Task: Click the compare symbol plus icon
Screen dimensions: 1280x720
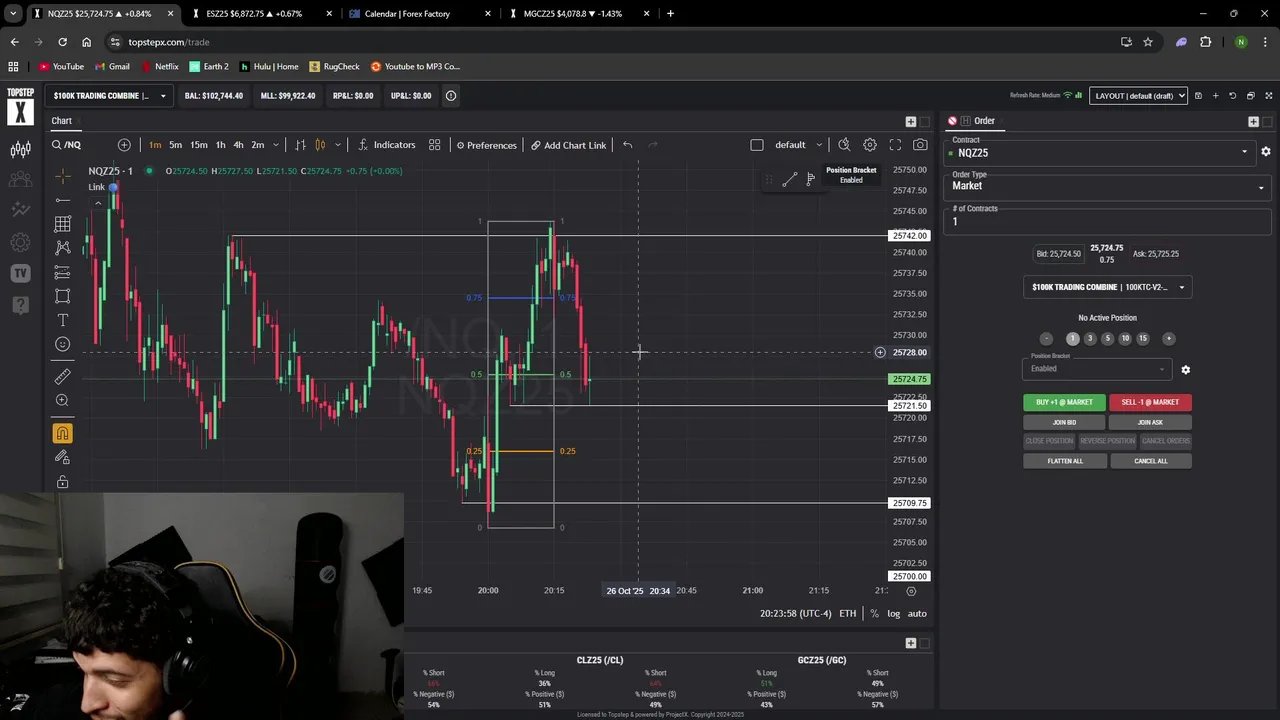Action: click(124, 145)
